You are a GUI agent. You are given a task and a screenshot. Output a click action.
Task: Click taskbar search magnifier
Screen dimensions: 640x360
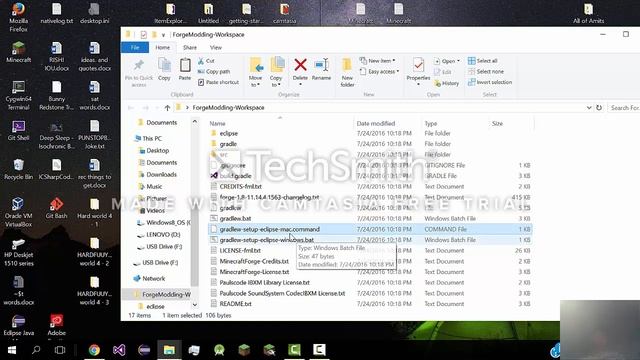pyautogui.click(x=36, y=350)
